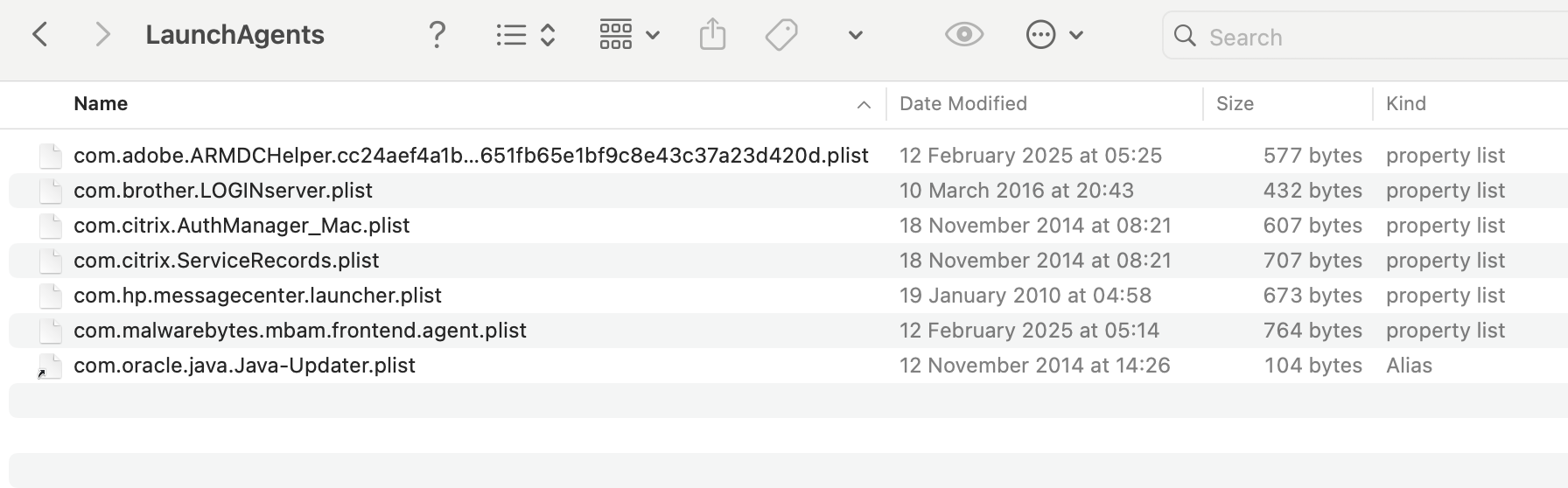The image size is (1568, 488).
Task: Sort by the Kind column header
Action: [1405, 104]
